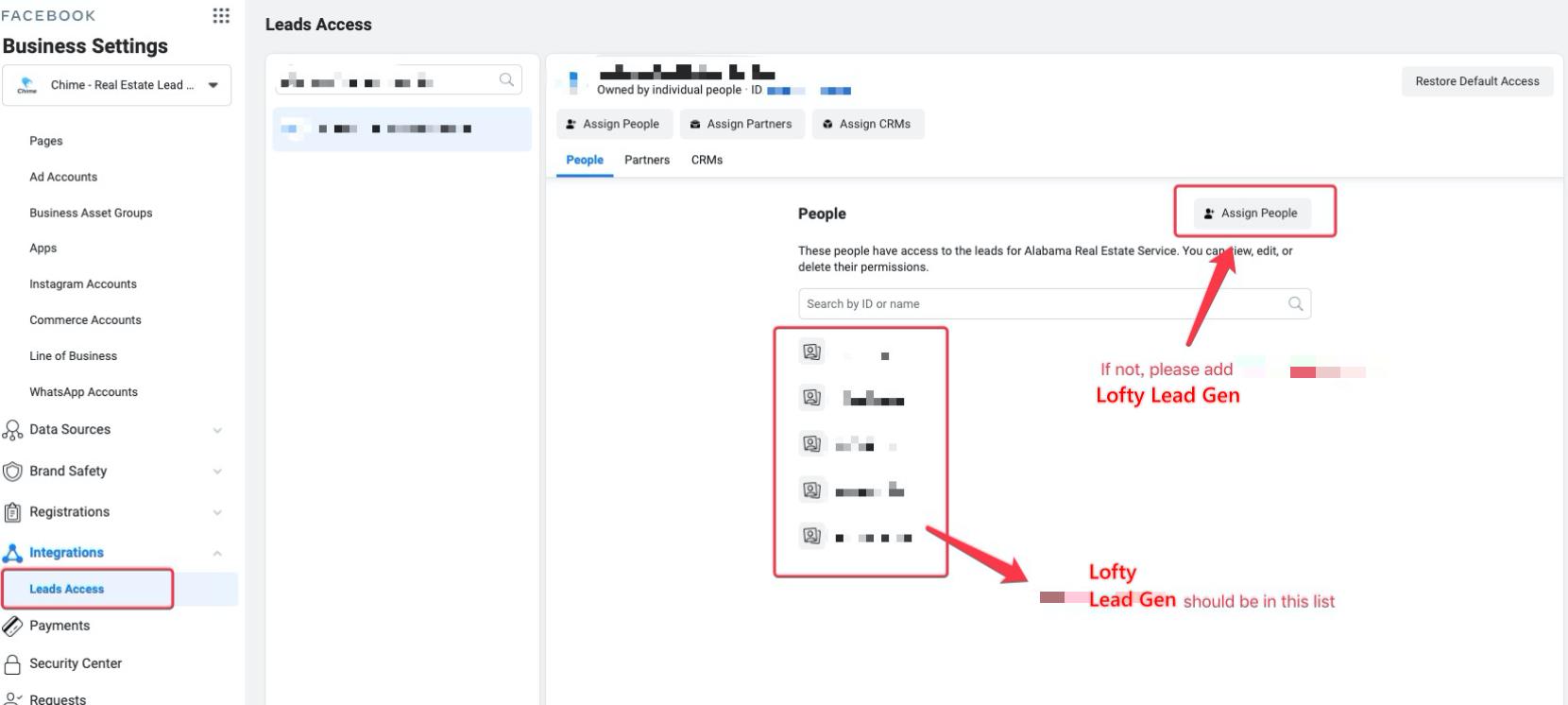Expand the Data Sources section
Viewport: 1568px width, 705px height.
217,430
